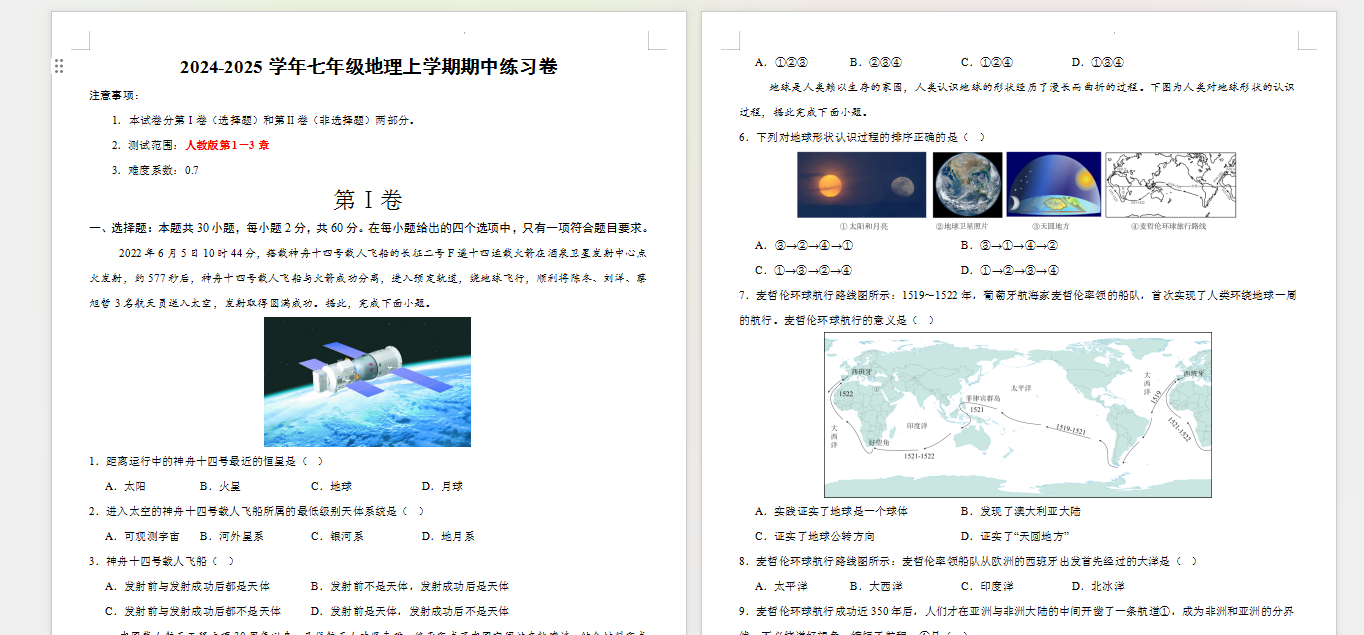Click question 2 option B. 河外星系

click(231, 536)
